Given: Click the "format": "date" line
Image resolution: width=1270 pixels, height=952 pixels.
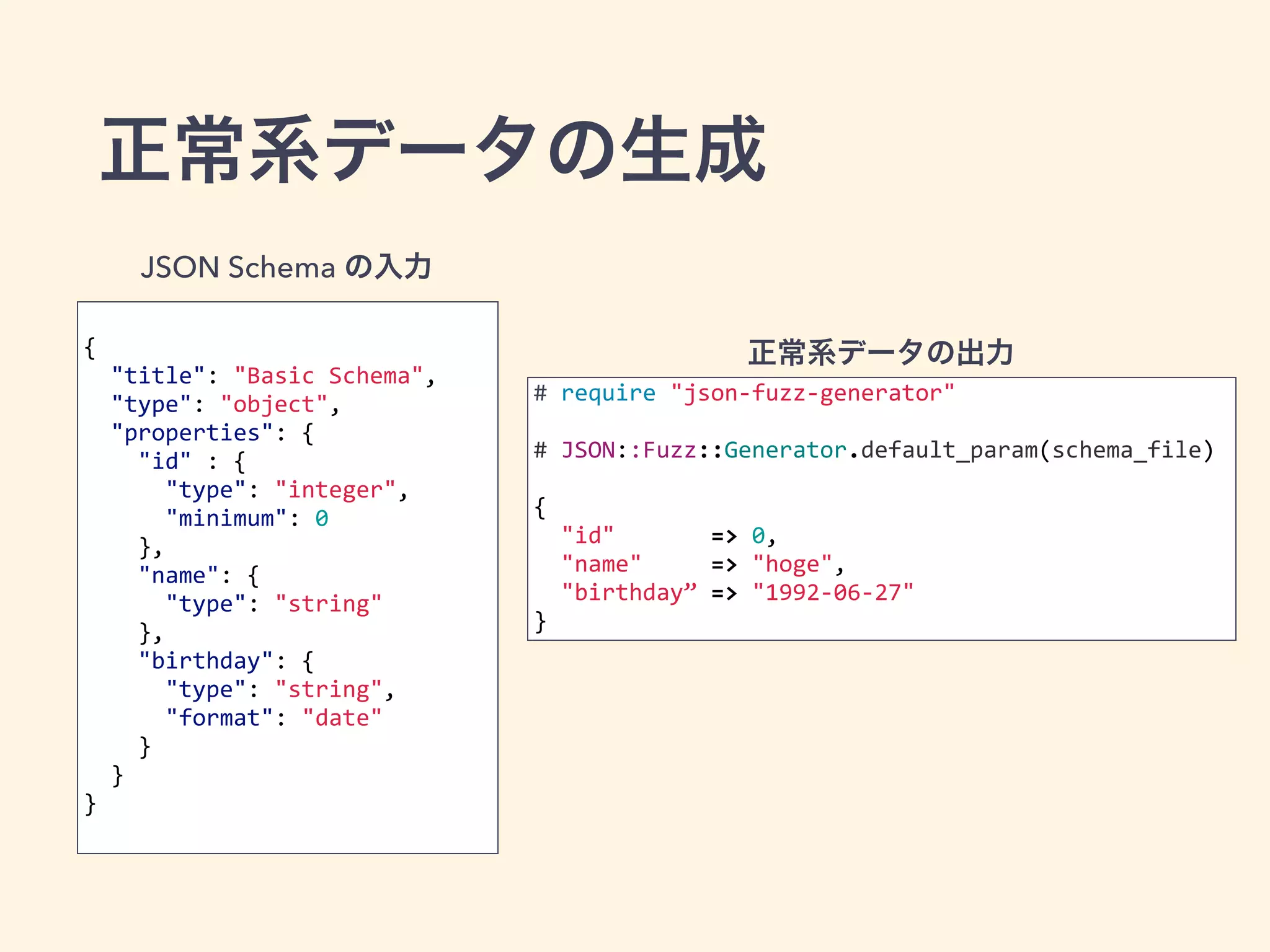Looking at the screenshot, I should pos(273,718).
